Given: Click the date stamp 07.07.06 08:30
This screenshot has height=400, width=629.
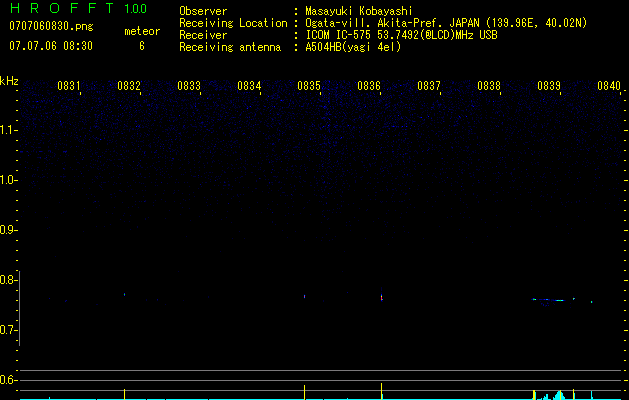Looking at the screenshot, I should (x=51, y=46).
